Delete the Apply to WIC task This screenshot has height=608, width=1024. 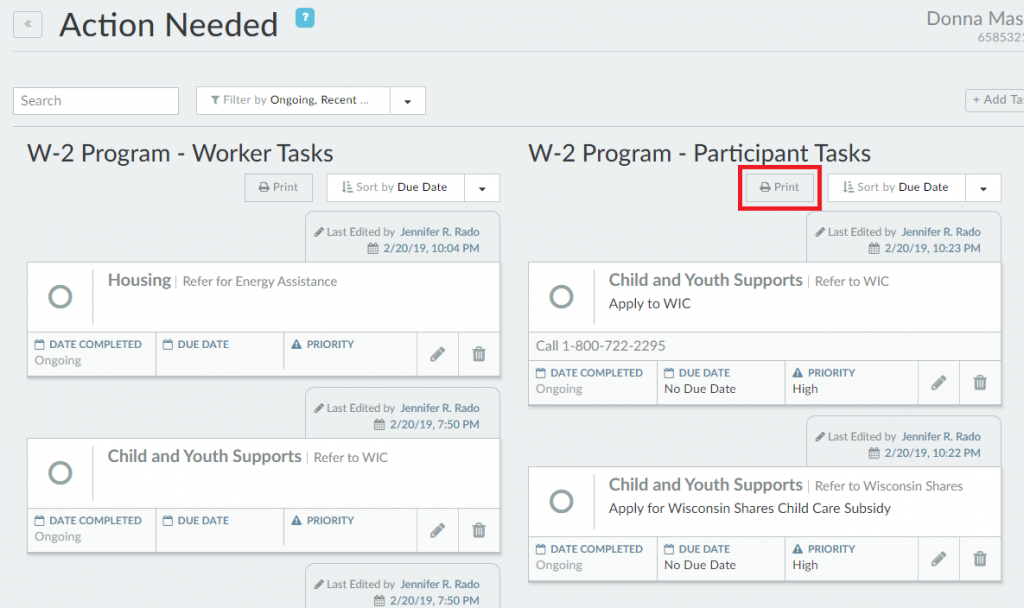980,382
